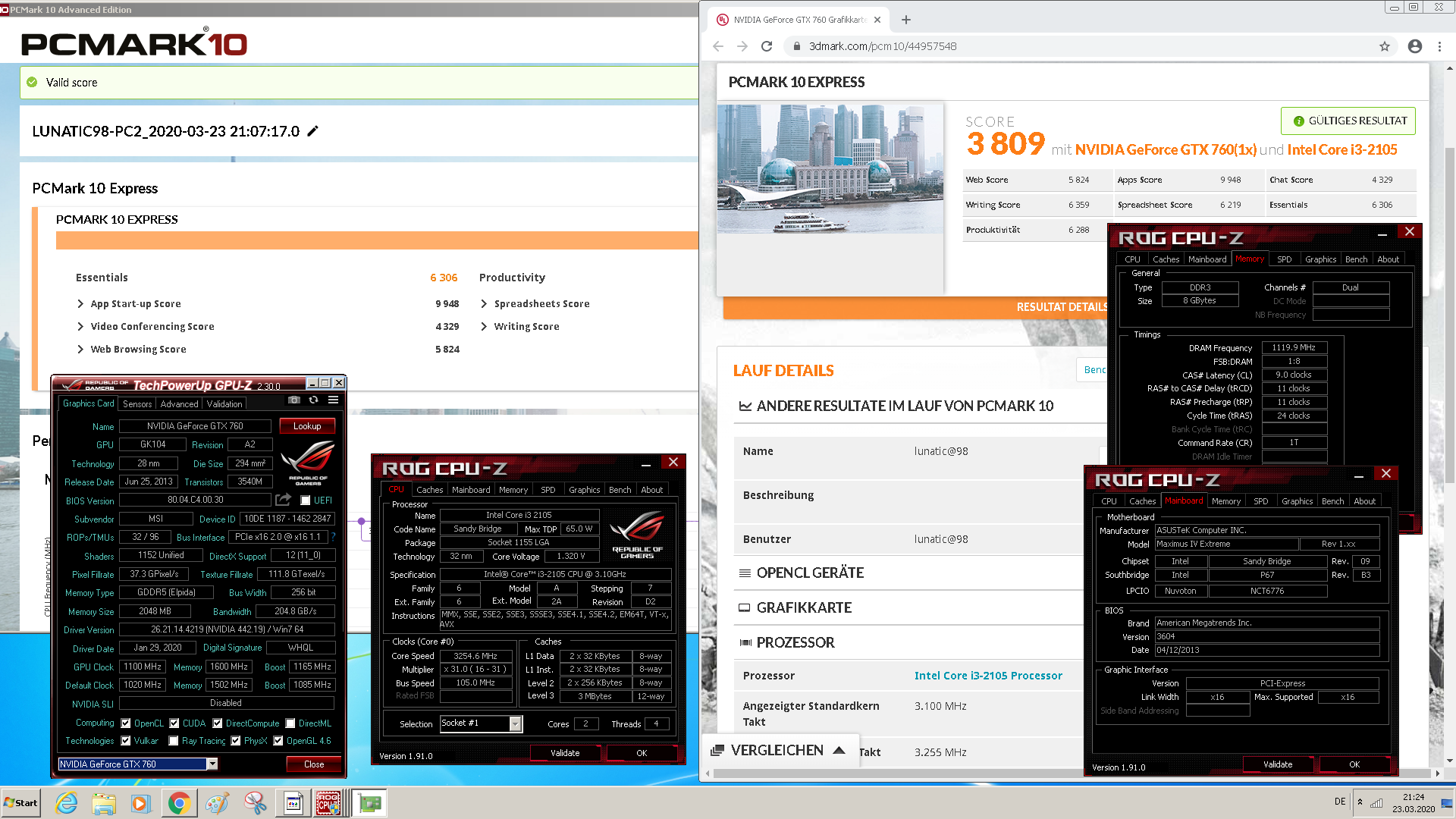Show hidden system tray icons
1456x819 pixels.
pos(1360,802)
